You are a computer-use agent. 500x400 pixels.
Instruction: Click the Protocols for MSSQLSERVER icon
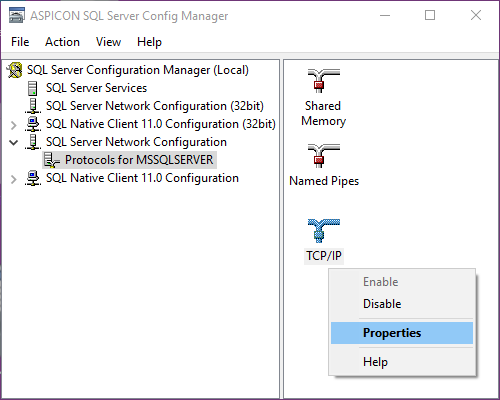(x=52, y=160)
